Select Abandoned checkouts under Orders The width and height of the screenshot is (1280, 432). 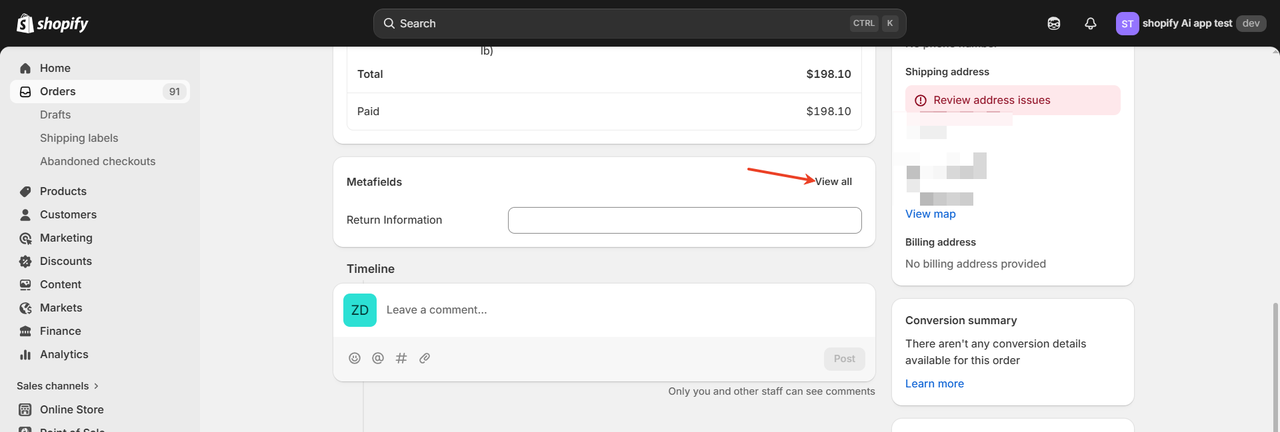tap(97, 161)
